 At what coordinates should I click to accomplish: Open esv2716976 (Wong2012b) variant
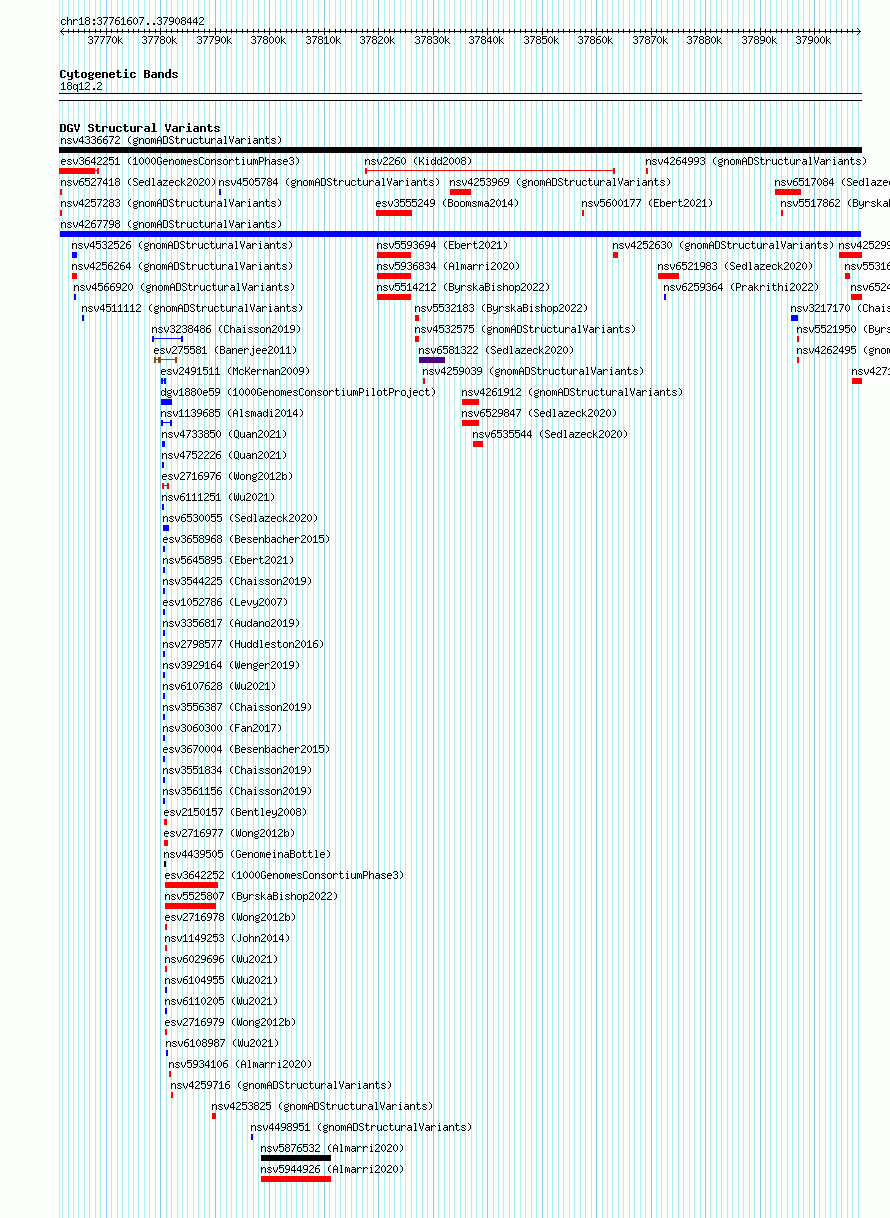click(228, 476)
